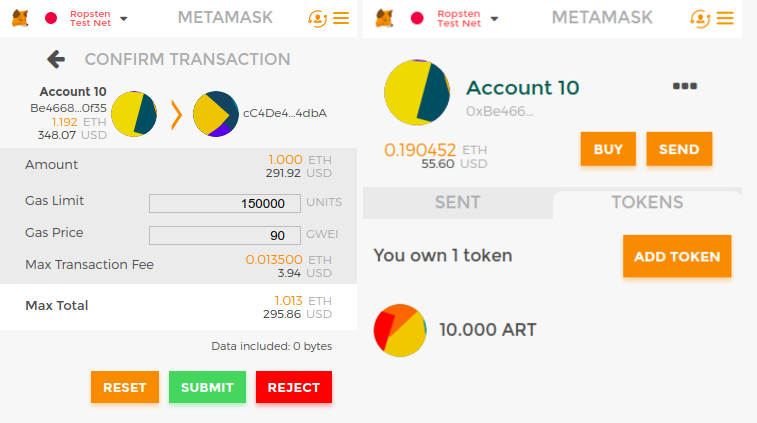Screen dimensions: 757x423
Task: Click the back arrow beside Confirm Transaction
Action: coord(56,60)
